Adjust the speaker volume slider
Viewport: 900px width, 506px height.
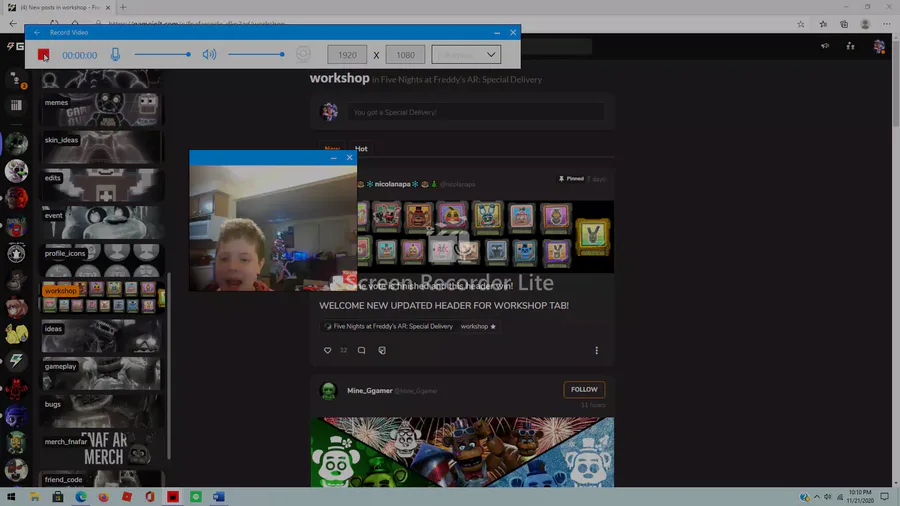click(x=256, y=55)
